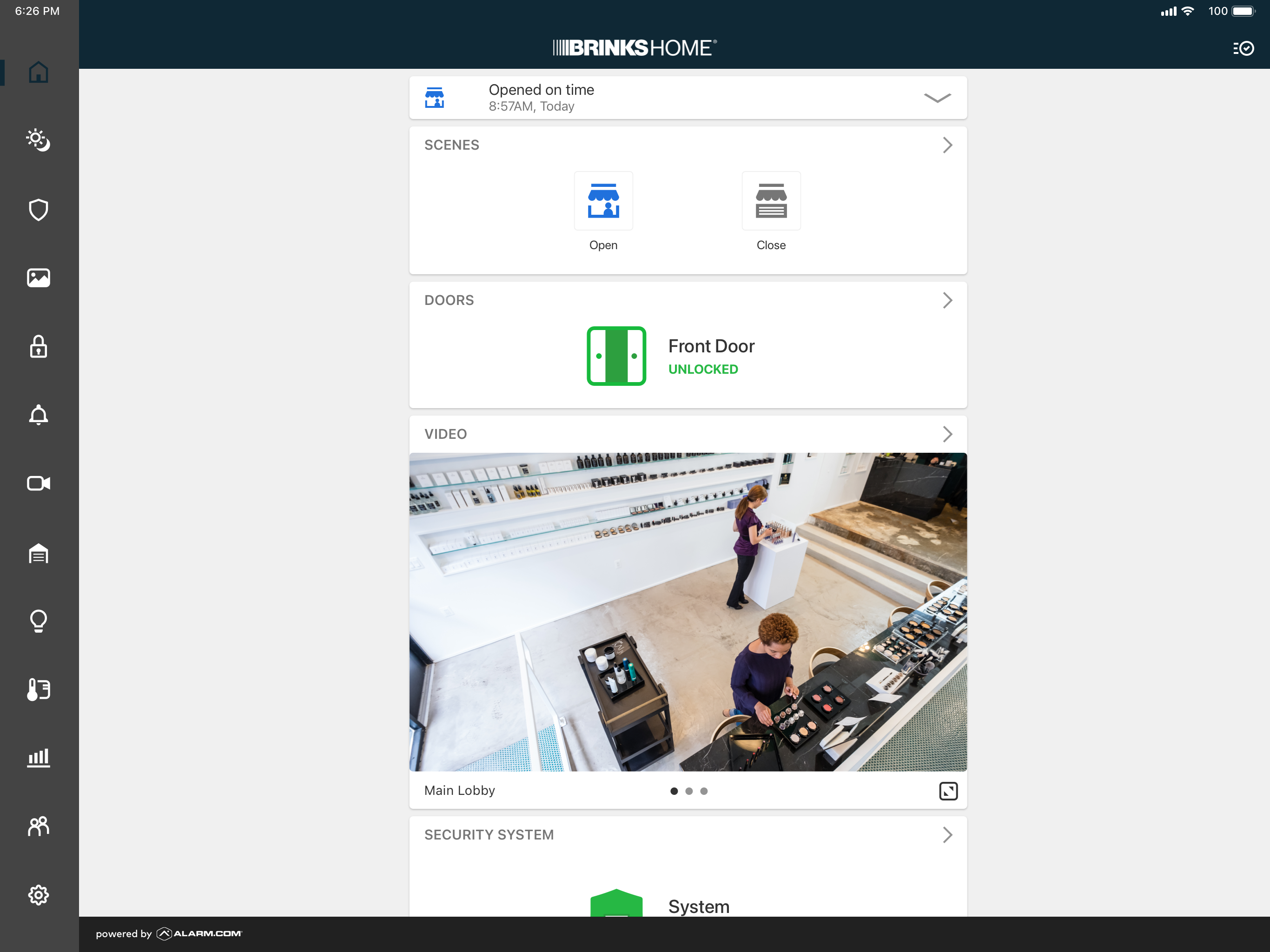Viewport: 1270px width, 952px height.
Task: Expand the Main Lobby video to fullscreen
Action: pyautogui.click(x=948, y=791)
